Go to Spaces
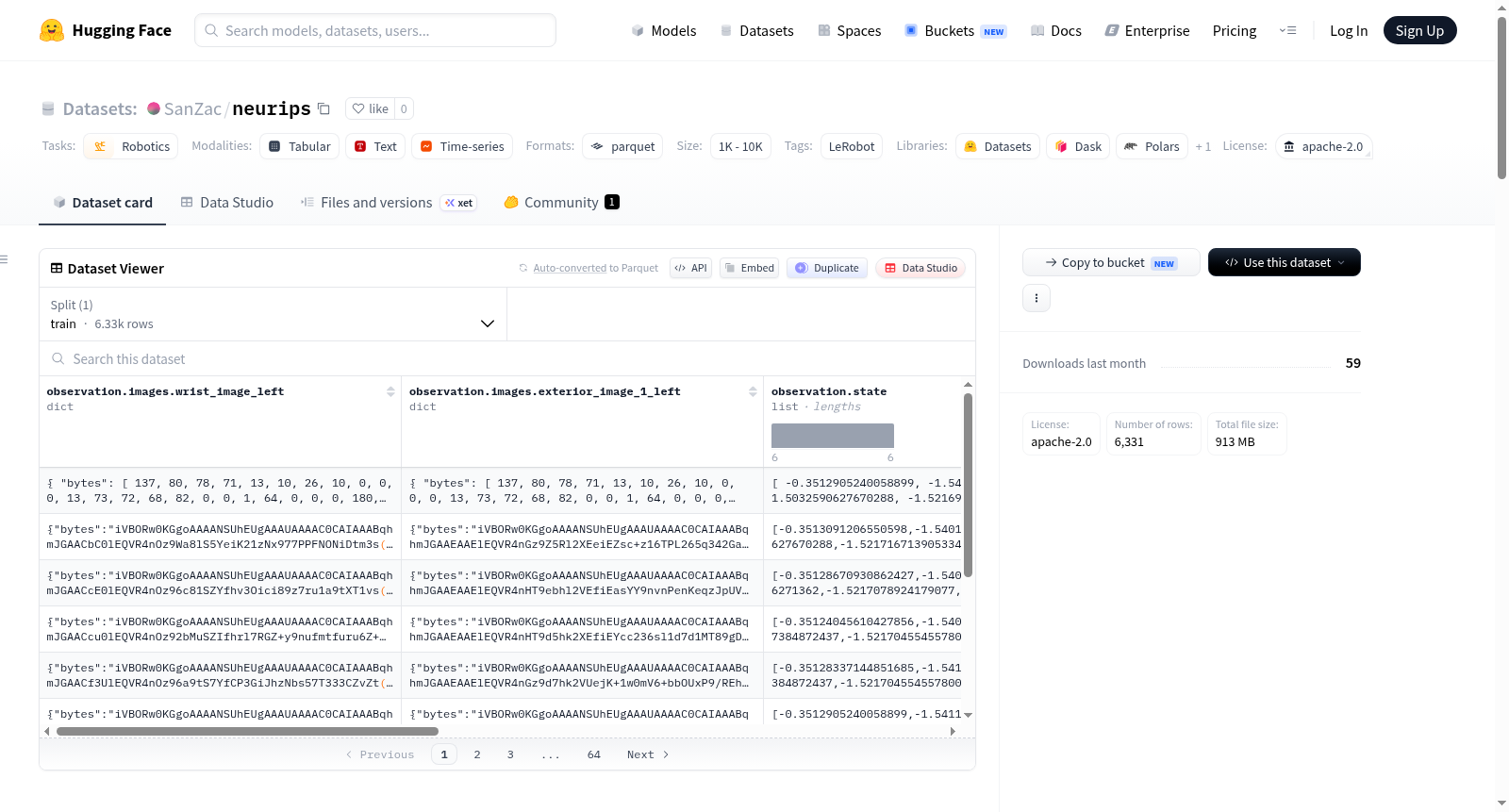 (x=850, y=30)
